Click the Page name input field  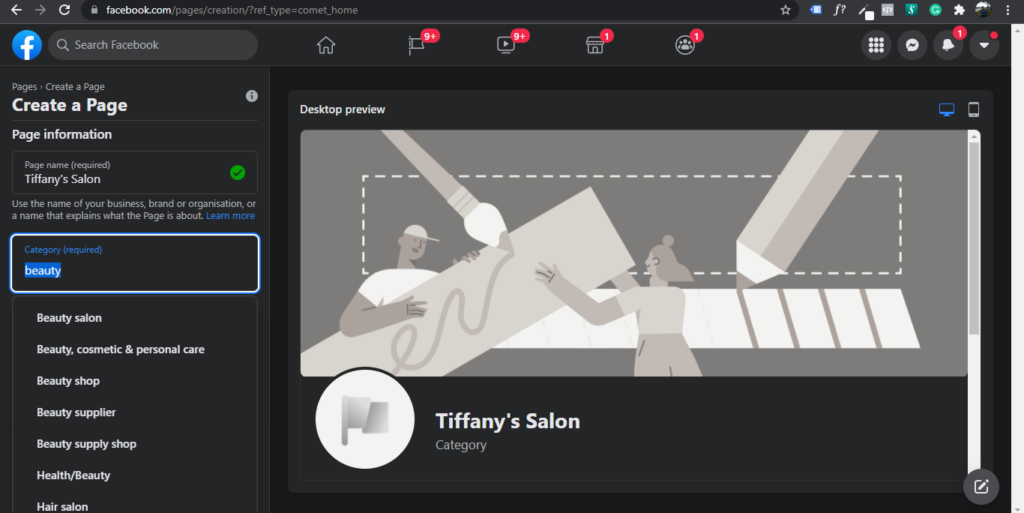pyautogui.click(x=135, y=172)
